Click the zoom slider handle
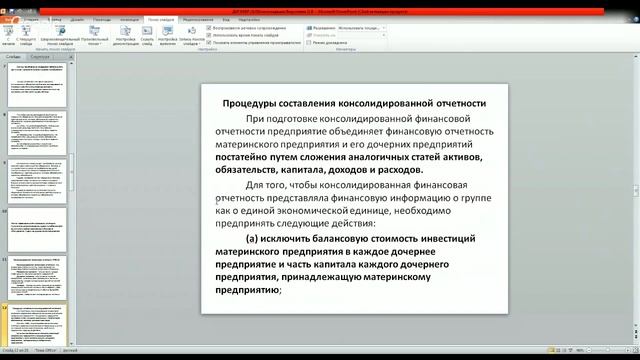 [x=608, y=350]
